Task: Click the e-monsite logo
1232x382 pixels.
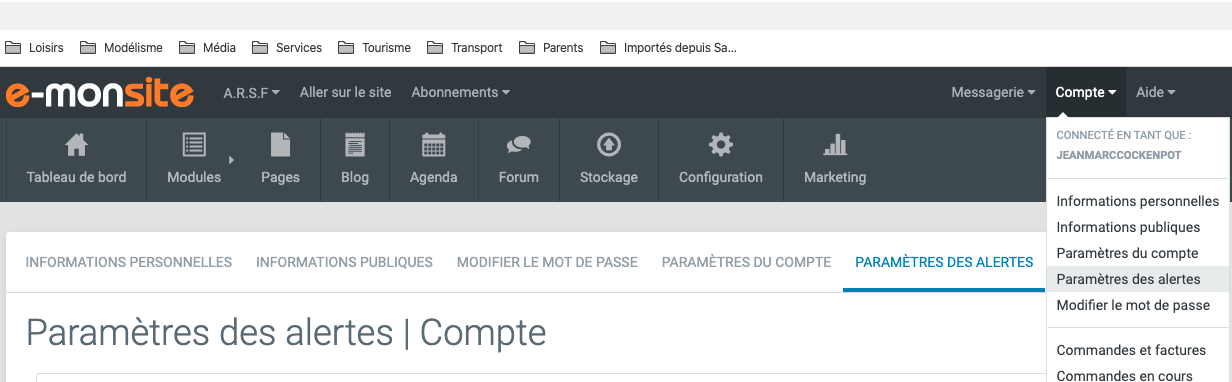Action: click(x=100, y=93)
